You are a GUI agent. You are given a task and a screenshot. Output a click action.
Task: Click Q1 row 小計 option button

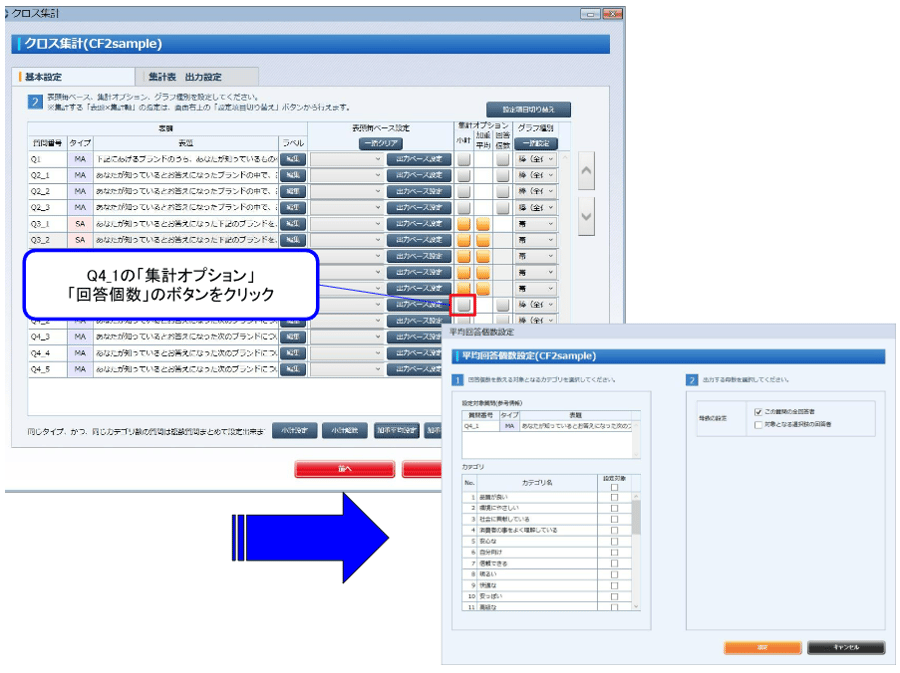[464, 159]
